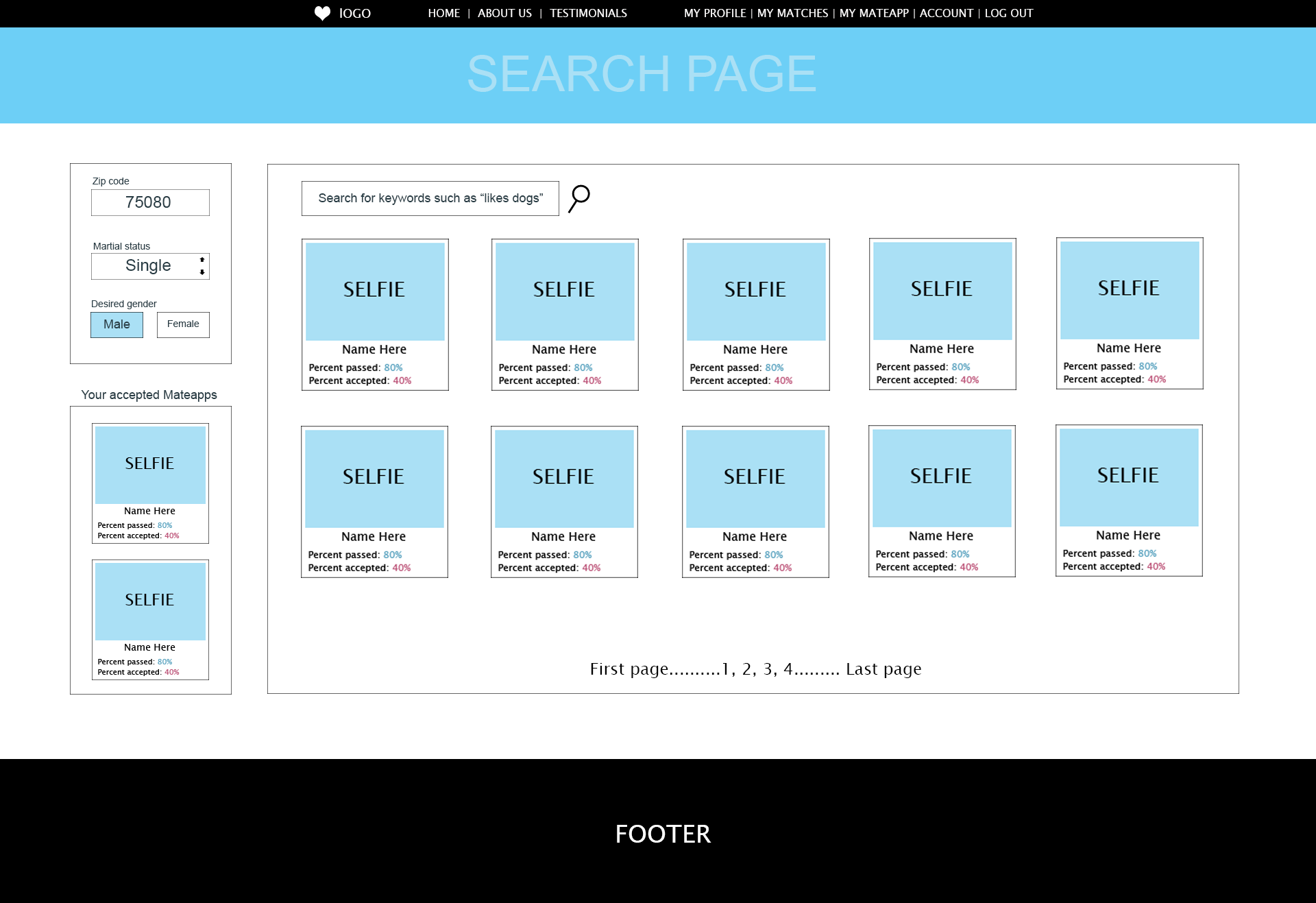The image size is (1316, 903).
Task: Click the Zip code input field
Action: [x=150, y=202]
